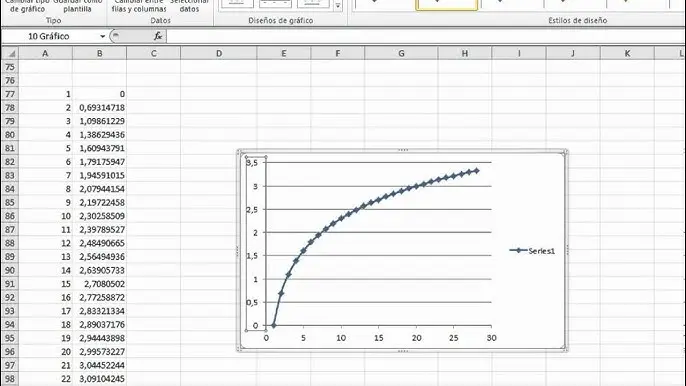Open the name box dropdown arrow
686x386 pixels.
(x=102, y=36)
